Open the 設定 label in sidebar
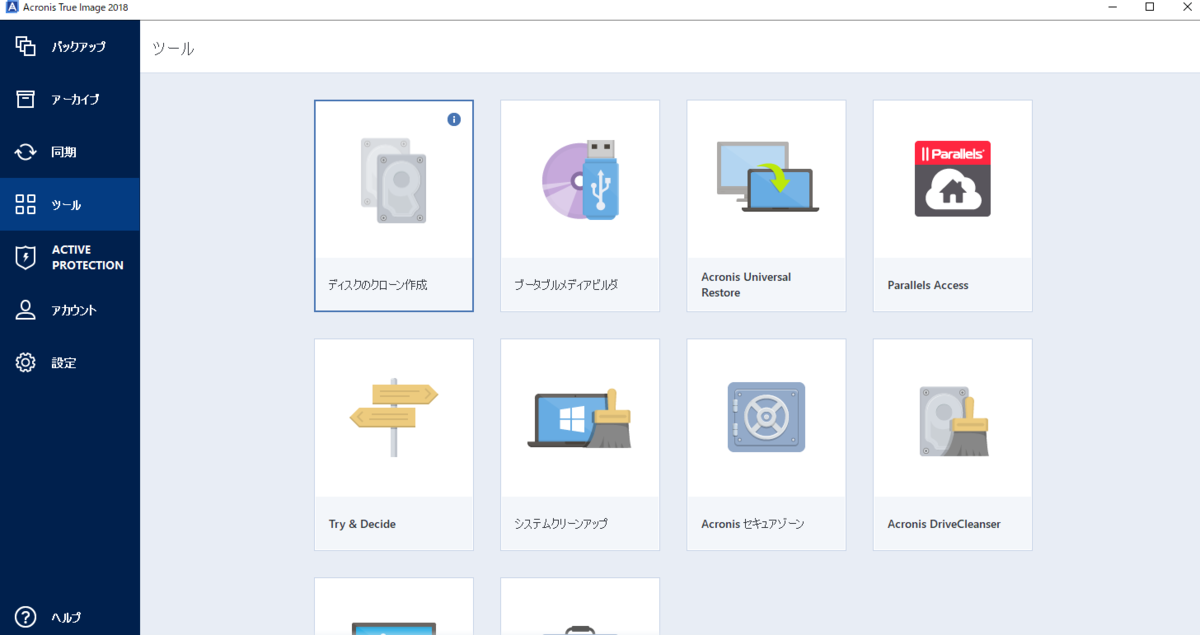The image size is (1200, 635). tap(64, 364)
